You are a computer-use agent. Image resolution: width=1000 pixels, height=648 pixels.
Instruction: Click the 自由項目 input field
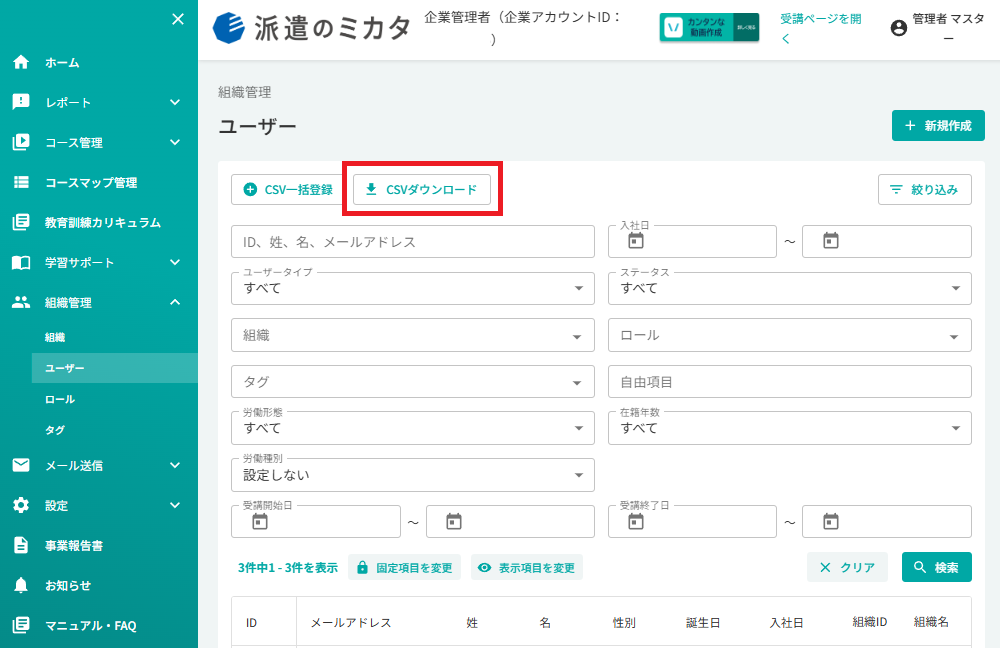(790, 381)
